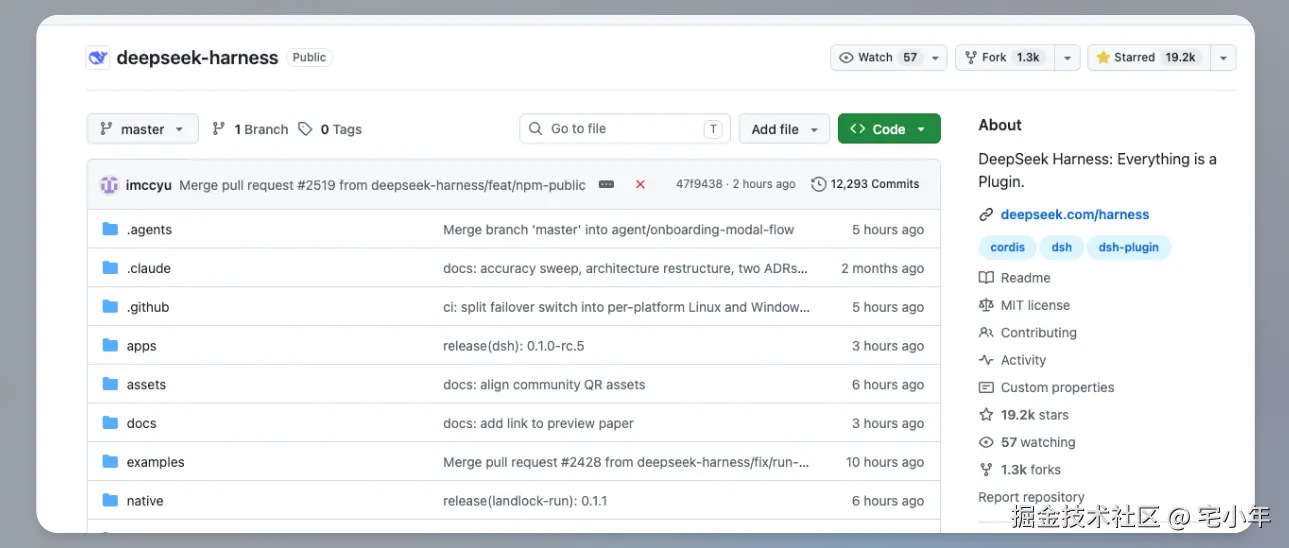The width and height of the screenshot is (1289, 548).
Task: Open the deepseek-harness repository title link
Action: 197,58
